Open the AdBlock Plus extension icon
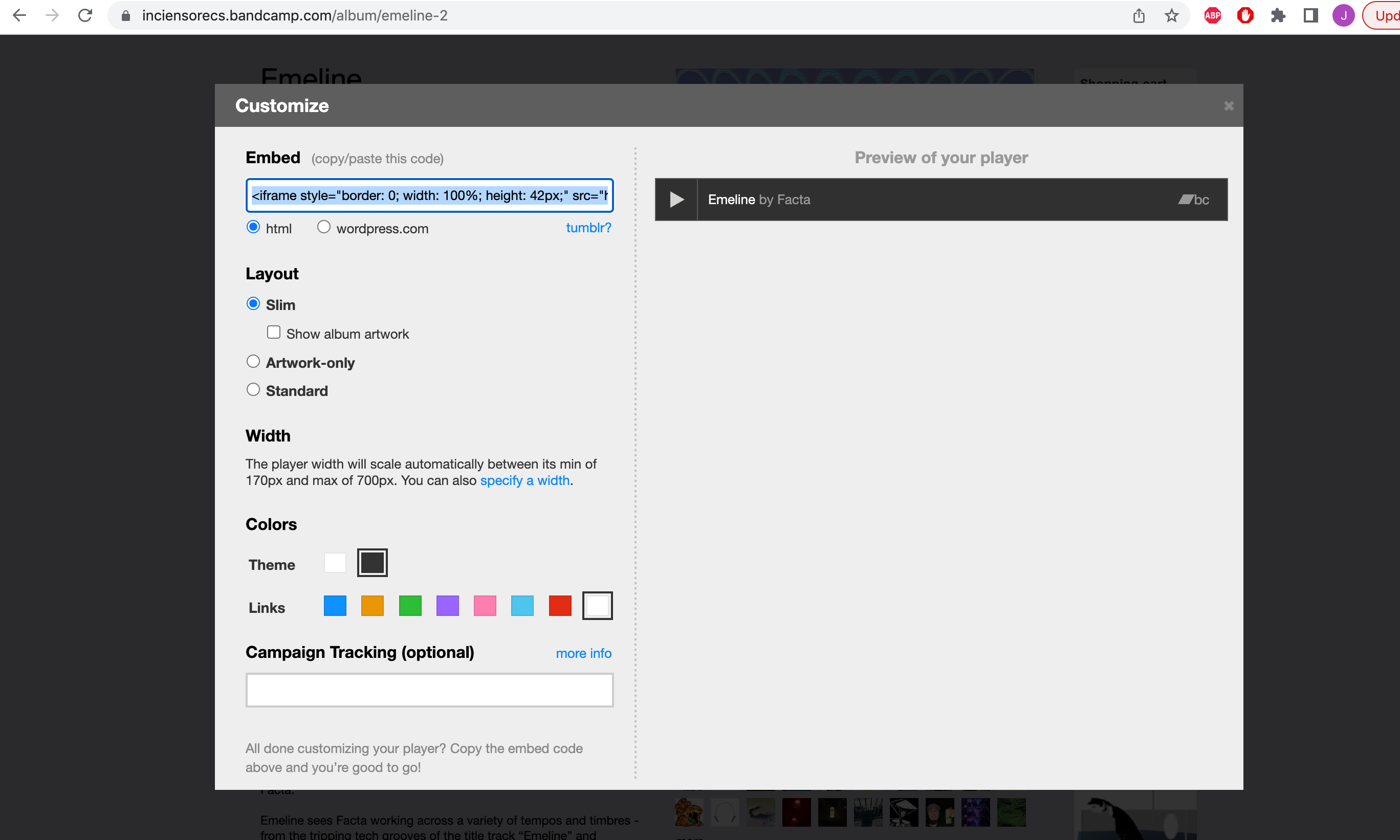 tap(1212, 15)
